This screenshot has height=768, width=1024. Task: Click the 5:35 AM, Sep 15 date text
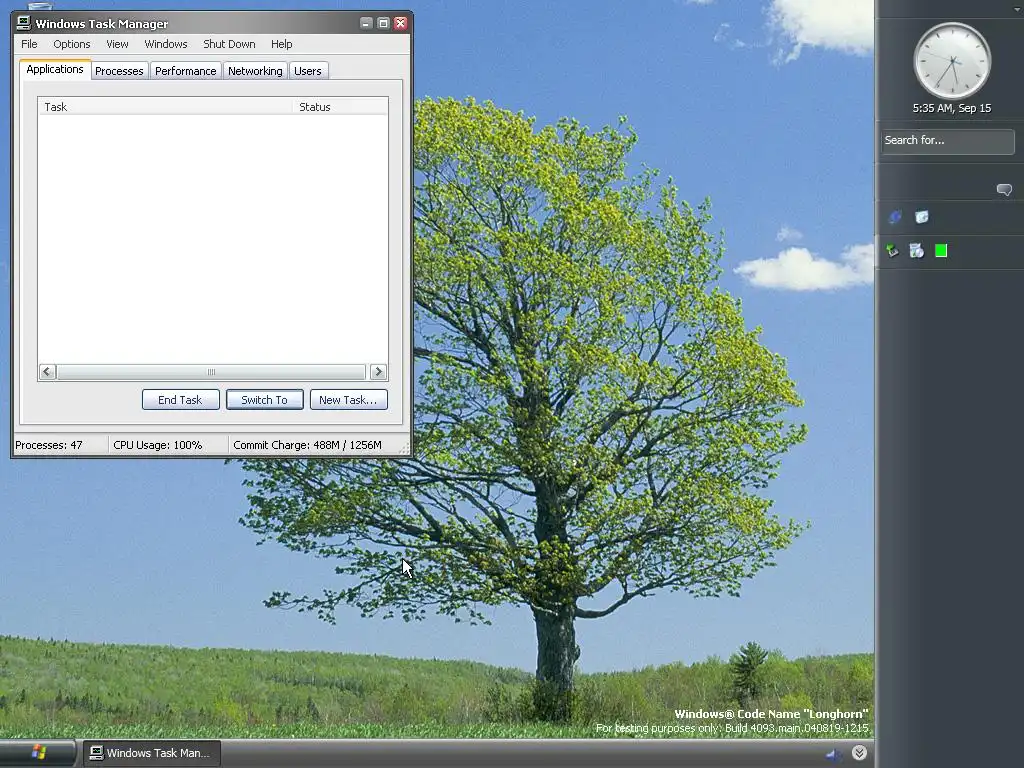click(x=952, y=108)
